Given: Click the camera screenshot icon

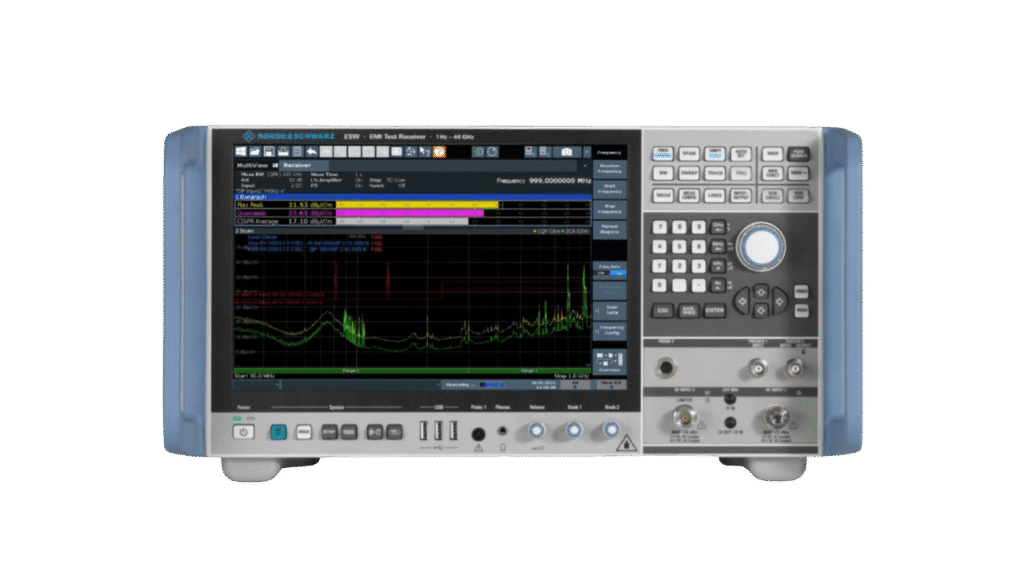Looking at the screenshot, I should point(566,151).
